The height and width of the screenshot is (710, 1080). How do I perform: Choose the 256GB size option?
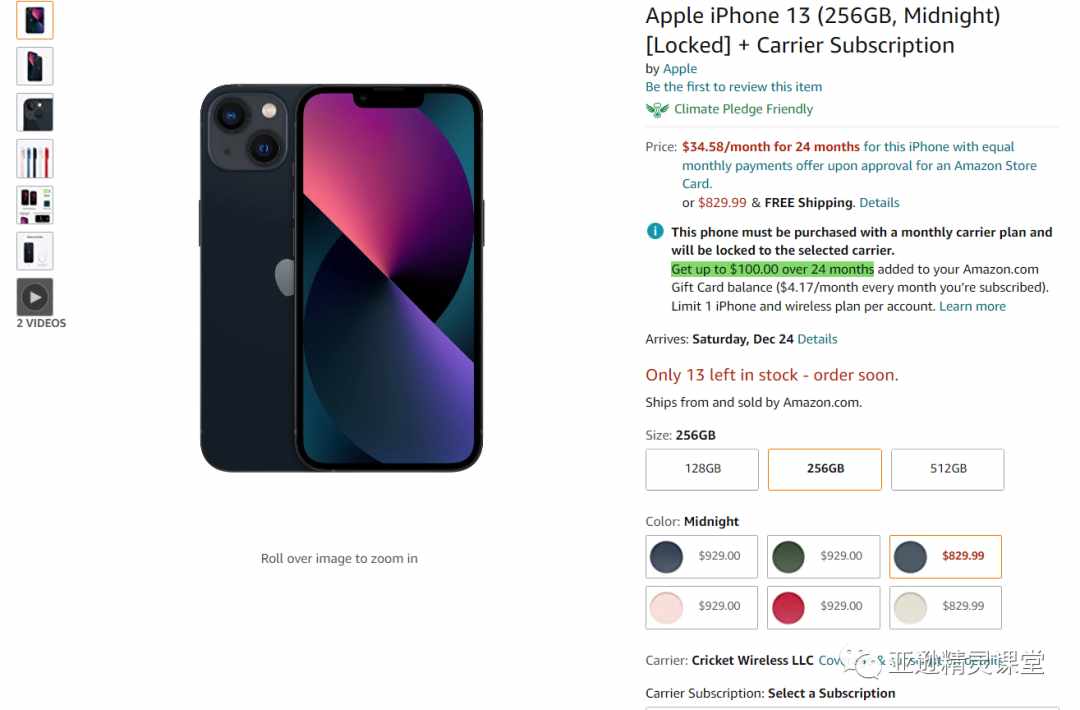point(824,469)
